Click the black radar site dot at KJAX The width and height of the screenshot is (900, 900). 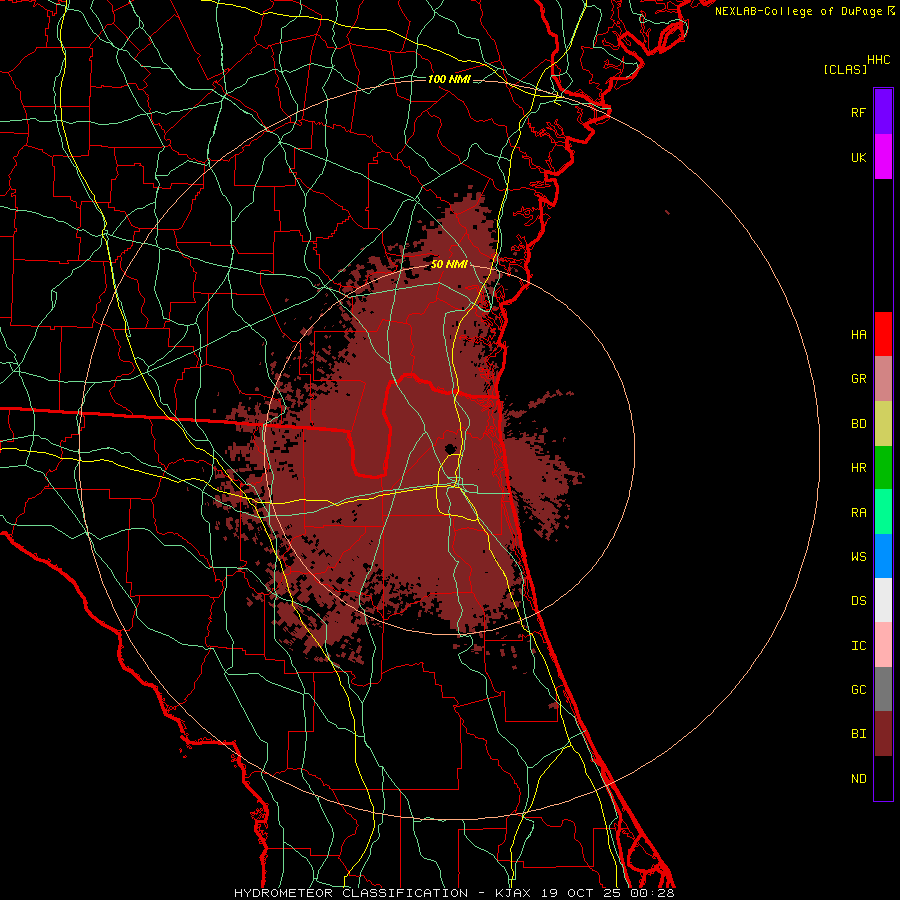pyautogui.click(x=451, y=448)
